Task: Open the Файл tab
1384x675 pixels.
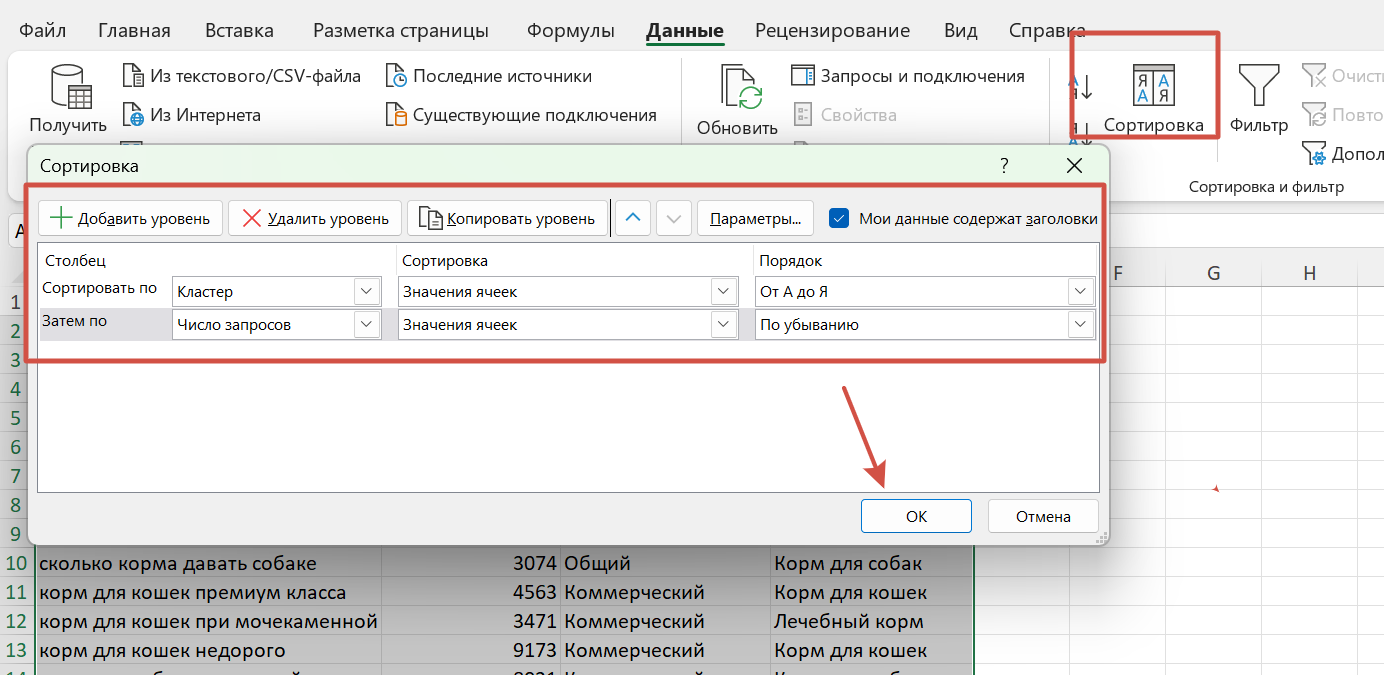Action: tap(43, 31)
